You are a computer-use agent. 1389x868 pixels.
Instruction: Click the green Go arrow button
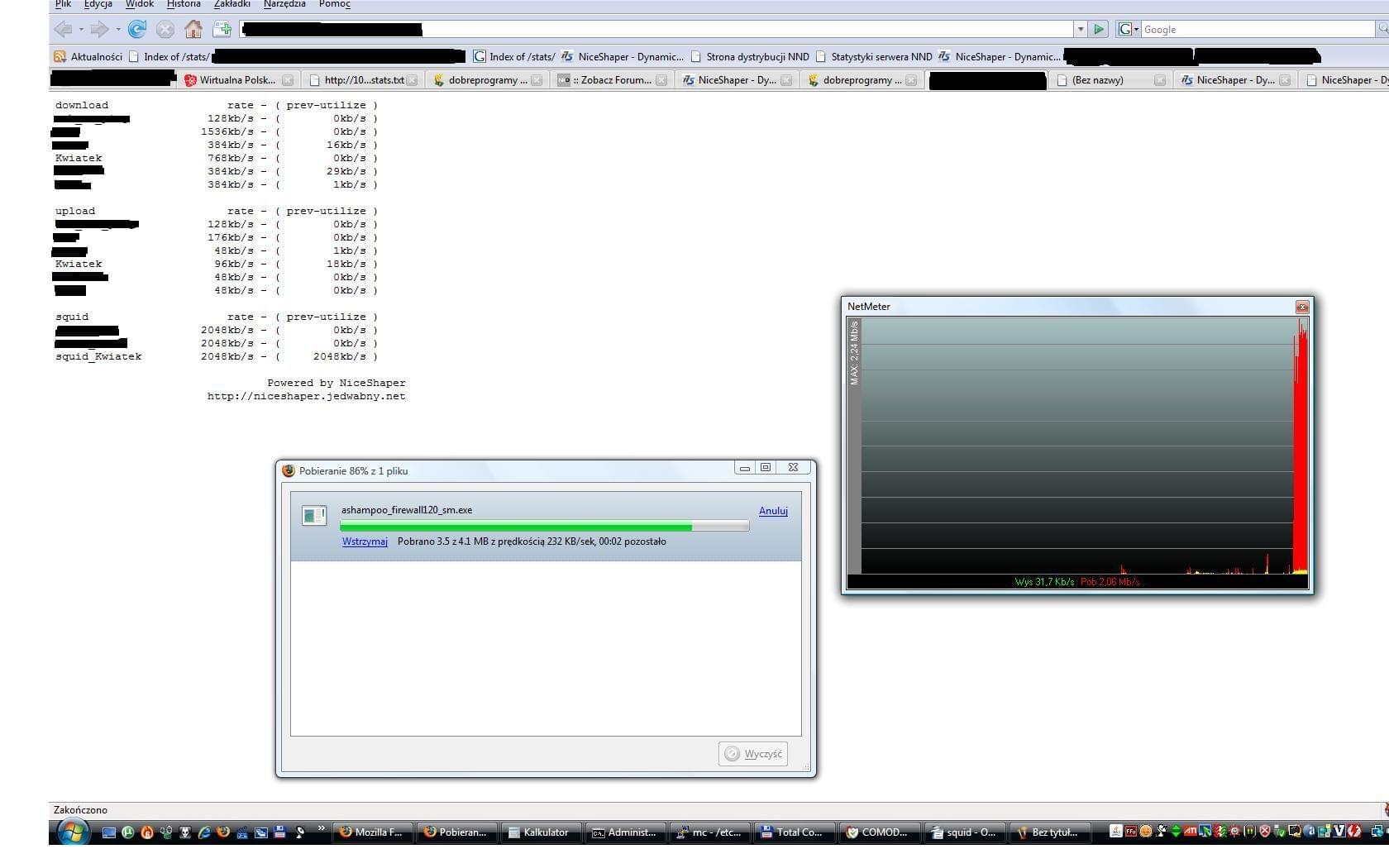[x=1098, y=30]
